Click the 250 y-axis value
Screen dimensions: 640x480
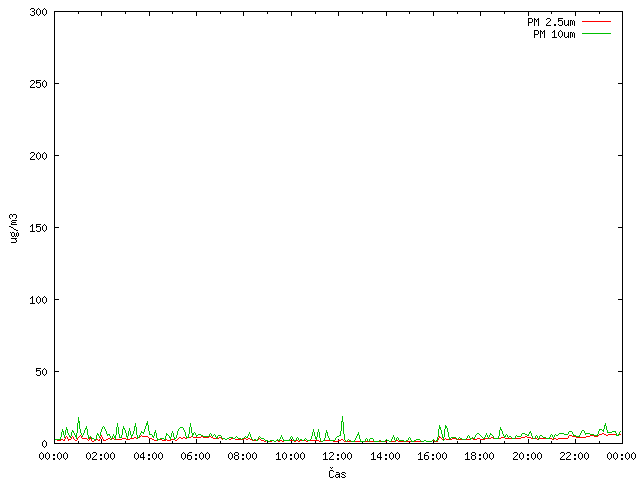[x=38, y=84]
